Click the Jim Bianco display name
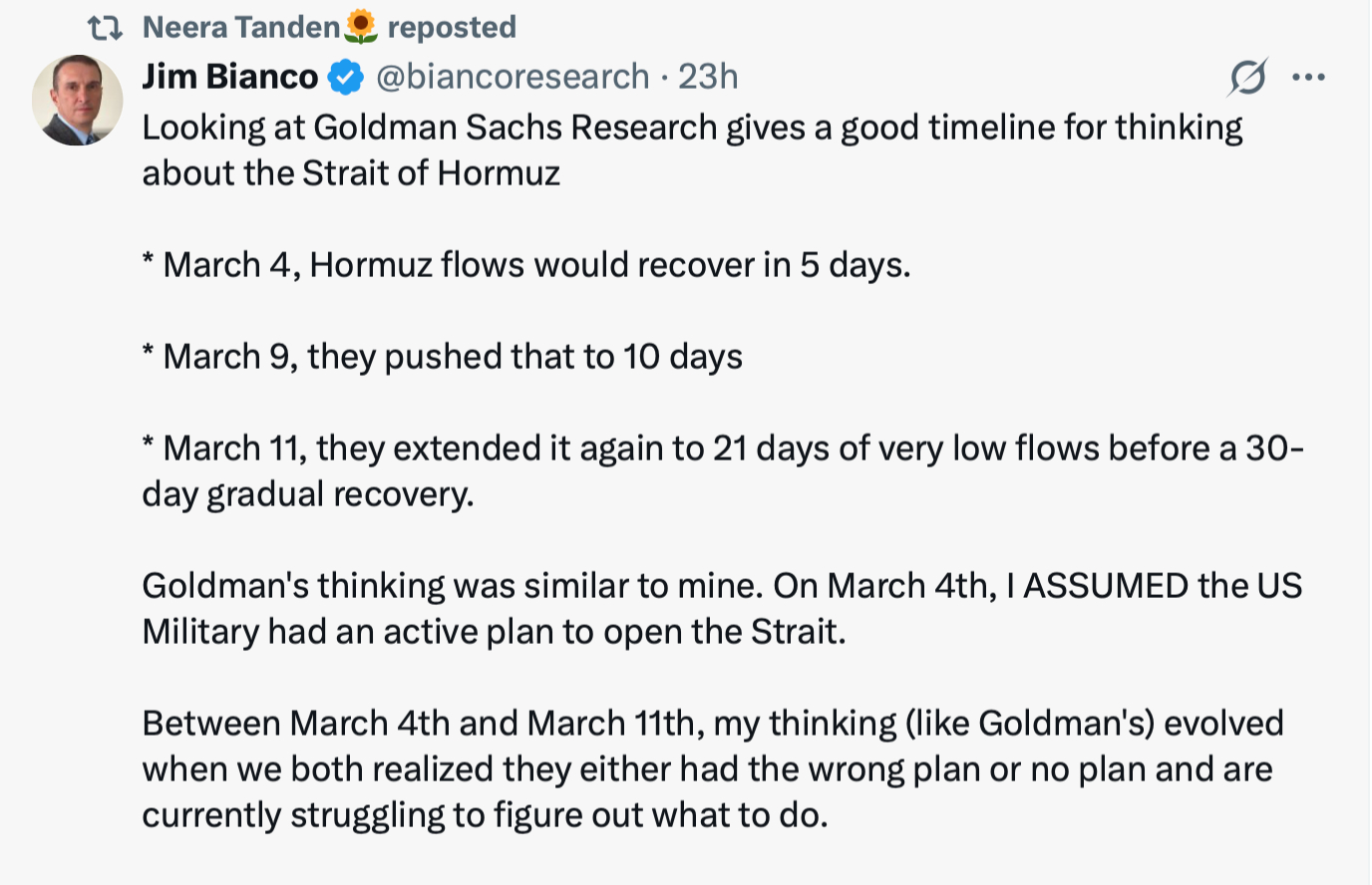Viewport: 1372px width, 885px height. [x=229, y=77]
